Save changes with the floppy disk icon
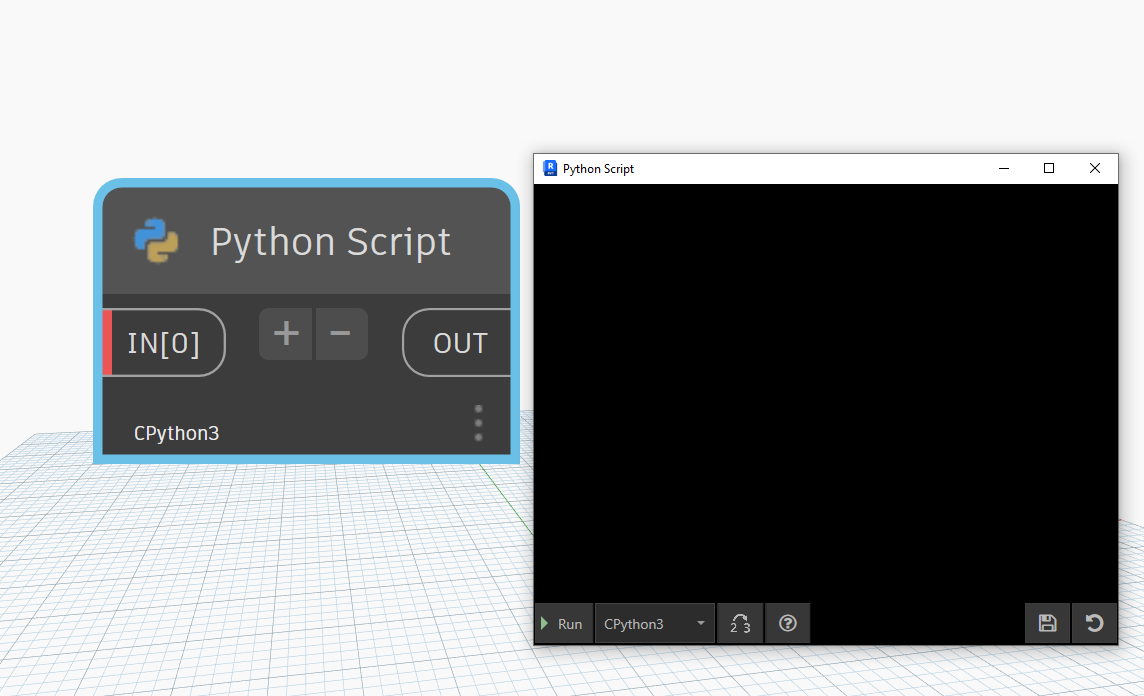The height and width of the screenshot is (696, 1144). pos(1048,624)
